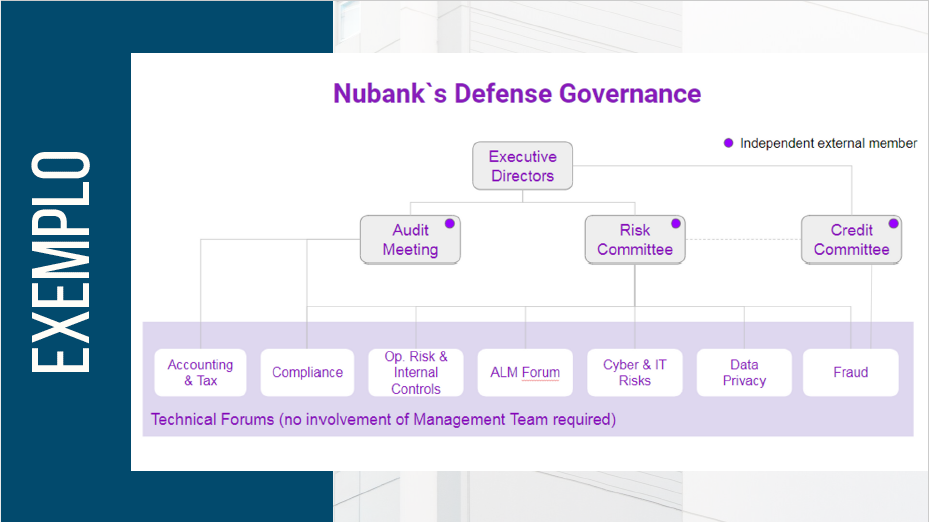Click the Technical Forums caption text
The height and width of the screenshot is (522, 929).
pos(383,419)
